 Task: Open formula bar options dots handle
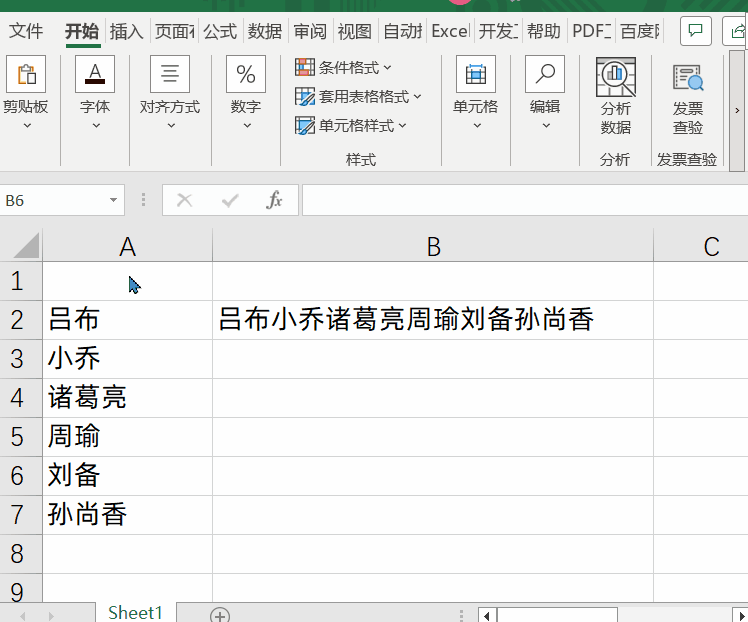pos(143,200)
